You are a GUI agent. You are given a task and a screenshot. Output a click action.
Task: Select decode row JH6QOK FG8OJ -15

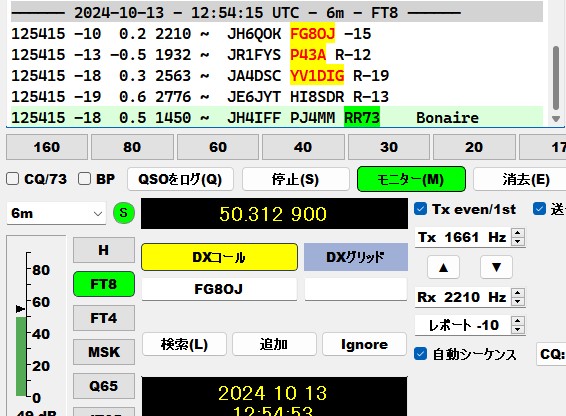point(277,34)
